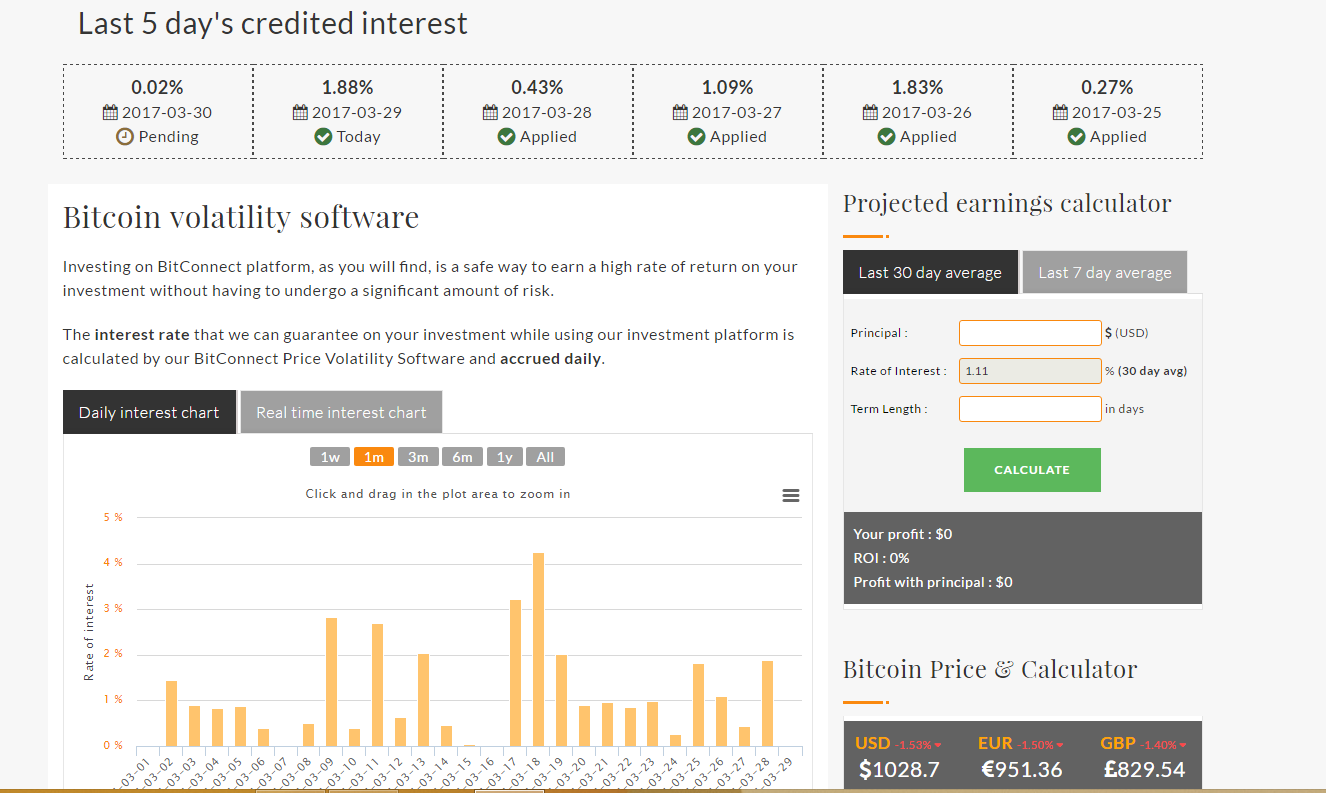Click the $1028.7 USD price
The height and width of the screenshot is (793, 1326).
899,769
